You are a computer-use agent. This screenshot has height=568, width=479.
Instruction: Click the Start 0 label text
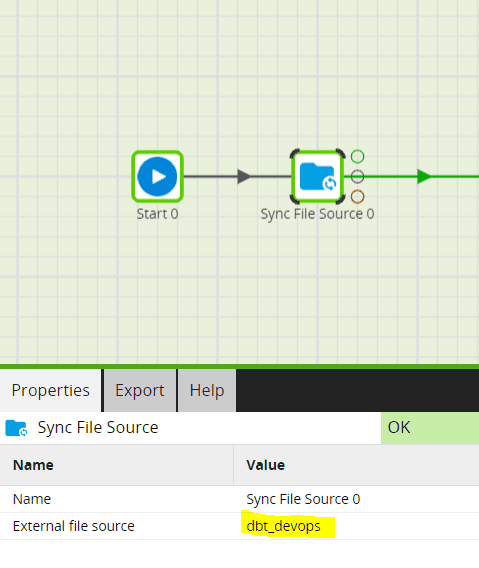tap(157, 214)
